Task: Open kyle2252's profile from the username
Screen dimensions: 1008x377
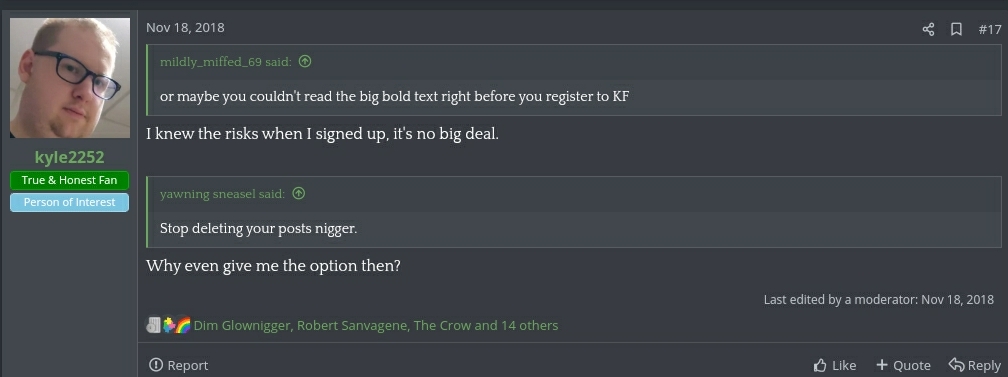Action: click(x=69, y=157)
